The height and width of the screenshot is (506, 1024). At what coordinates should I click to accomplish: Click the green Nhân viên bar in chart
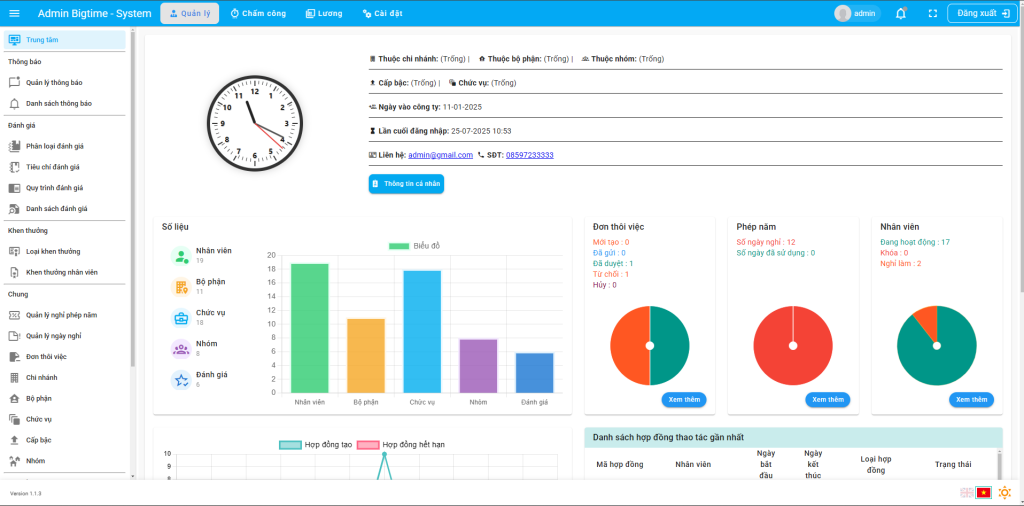[x=309, y=328]
